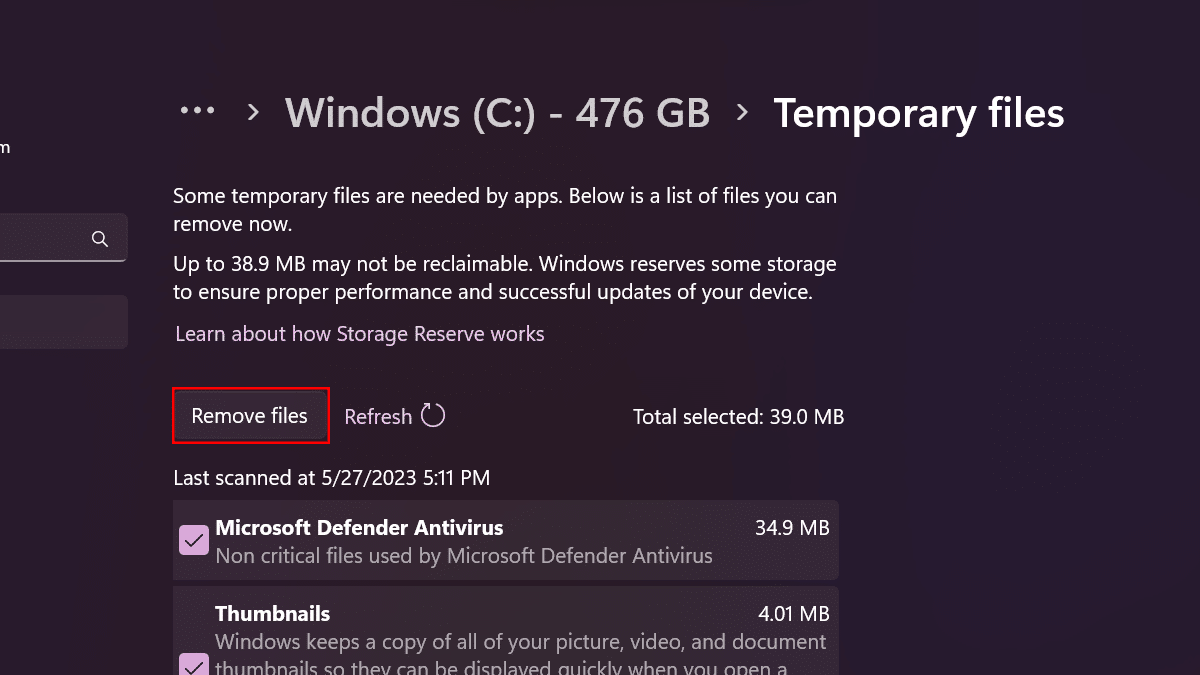Click the Total selected: 39.0 MB text
The width and height of the screenshot is (1200, 675).
pos(738,416)
